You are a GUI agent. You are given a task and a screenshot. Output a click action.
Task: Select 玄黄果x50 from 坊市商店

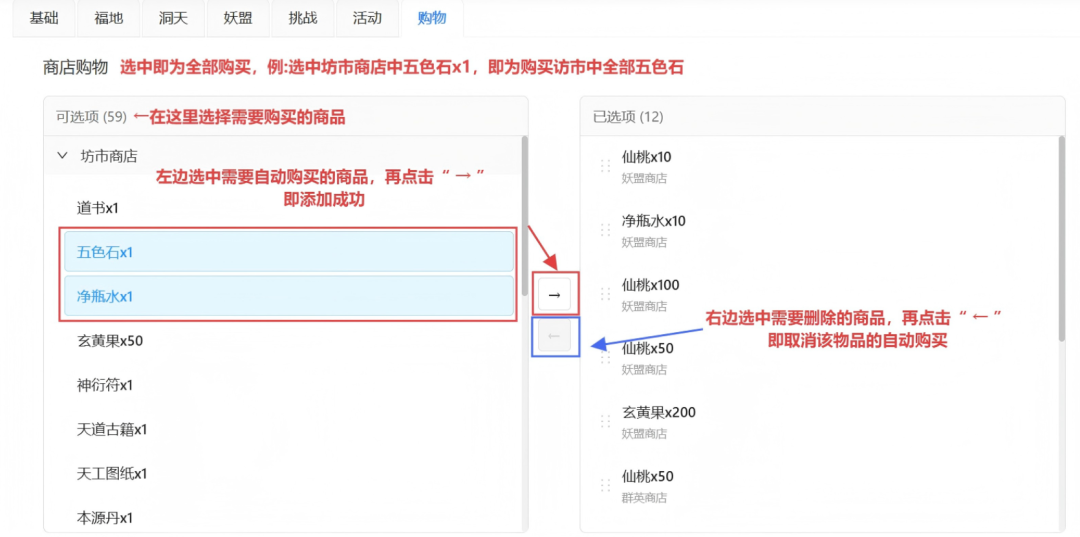click(110, 340)
